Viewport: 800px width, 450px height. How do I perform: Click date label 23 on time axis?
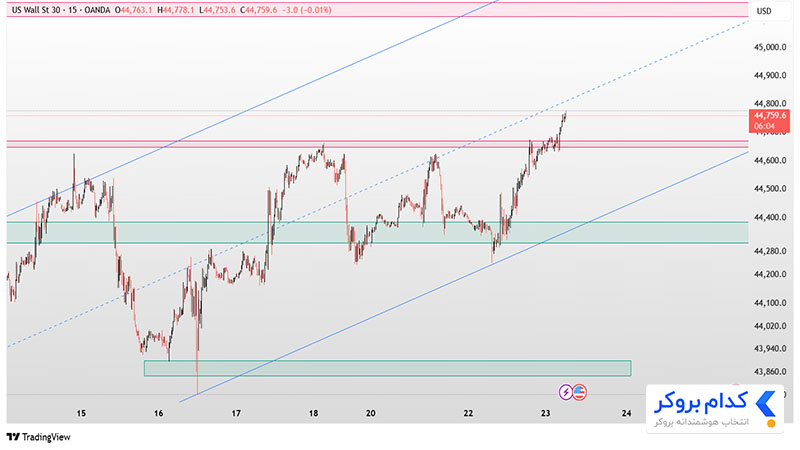click(545, 413)
